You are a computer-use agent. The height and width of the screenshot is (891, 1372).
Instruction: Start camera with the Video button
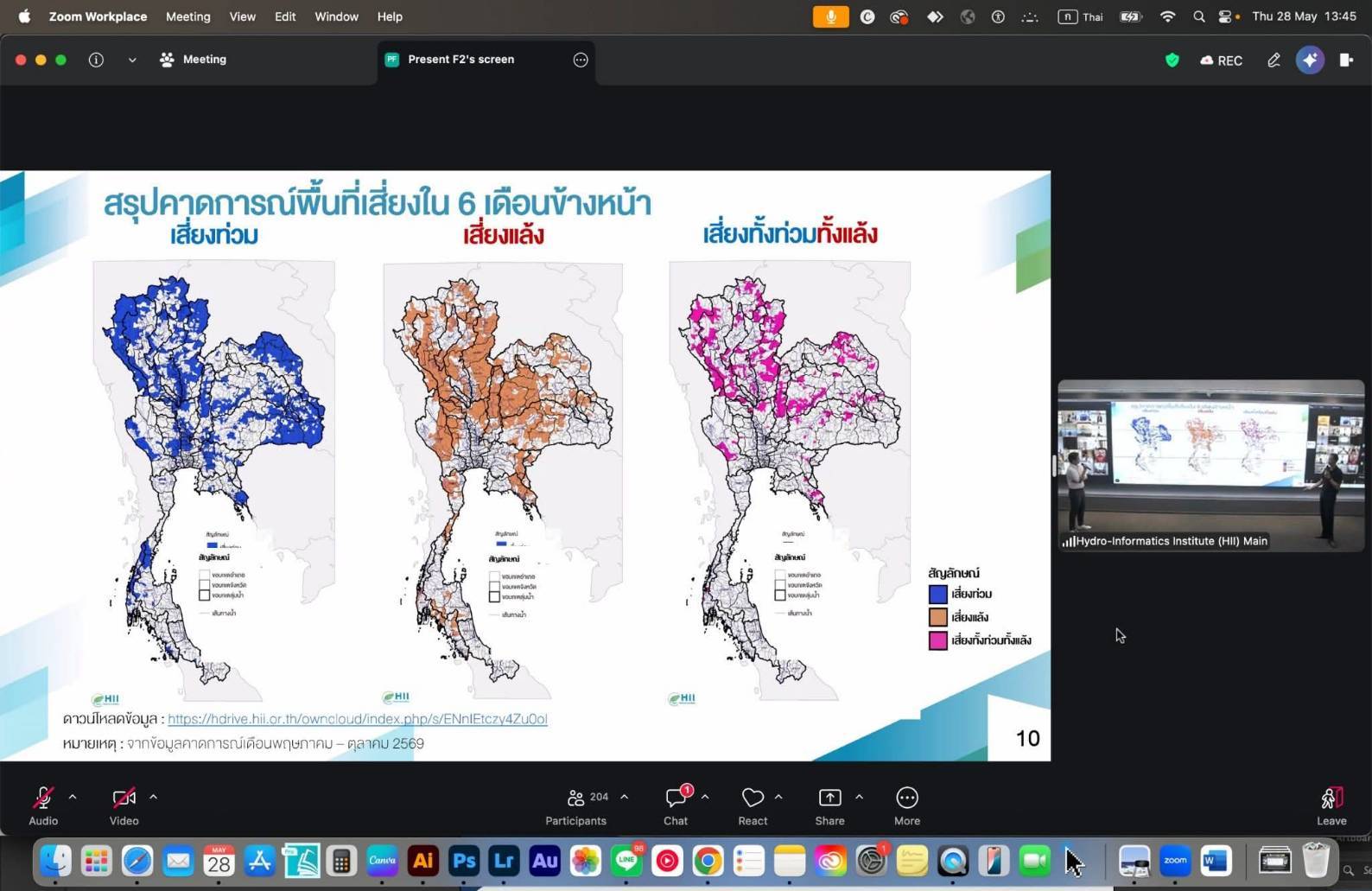(124, 805)
